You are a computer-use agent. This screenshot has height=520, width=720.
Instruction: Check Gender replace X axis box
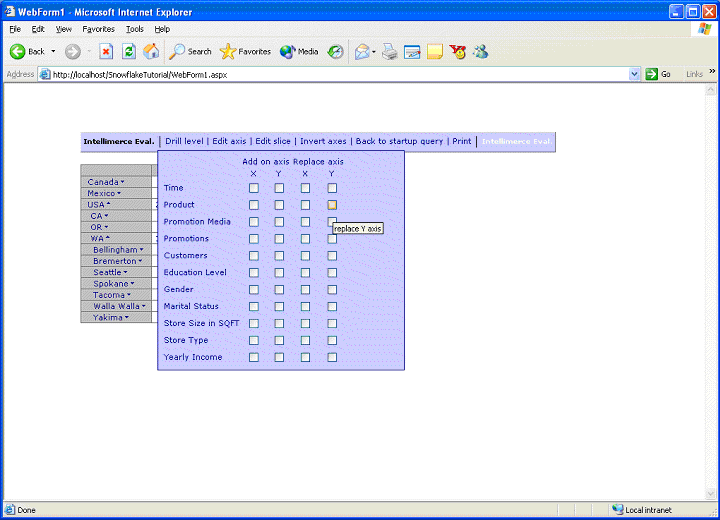305,290
